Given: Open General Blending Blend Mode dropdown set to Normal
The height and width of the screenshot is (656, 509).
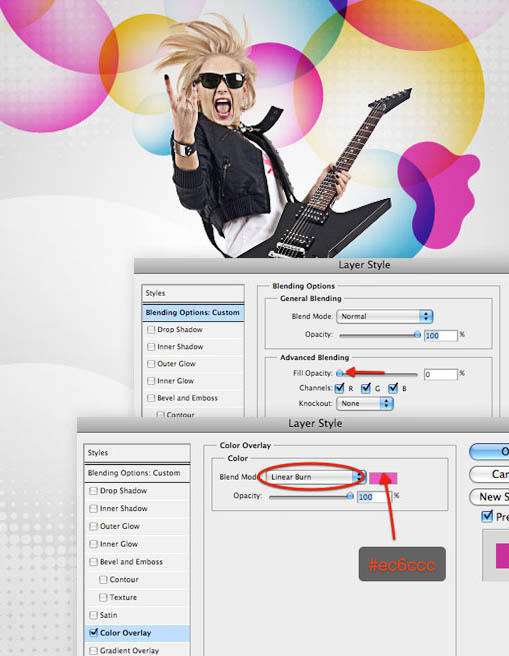Looking at the screenshot, I should 384,316.
